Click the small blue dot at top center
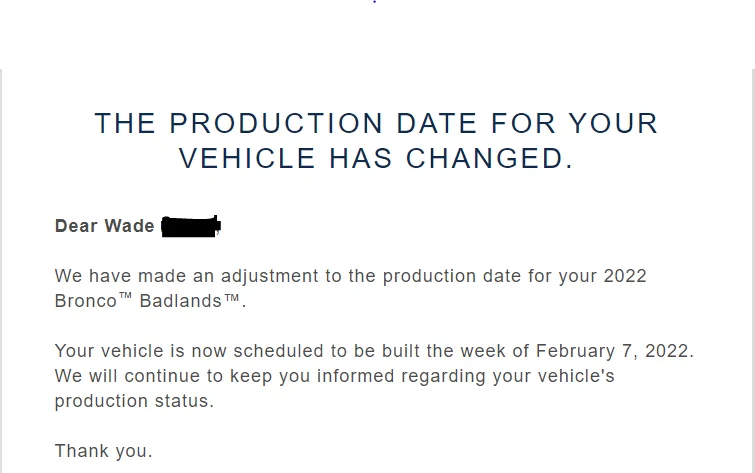The width and height of the screenshot is (755, 473). 375,2
